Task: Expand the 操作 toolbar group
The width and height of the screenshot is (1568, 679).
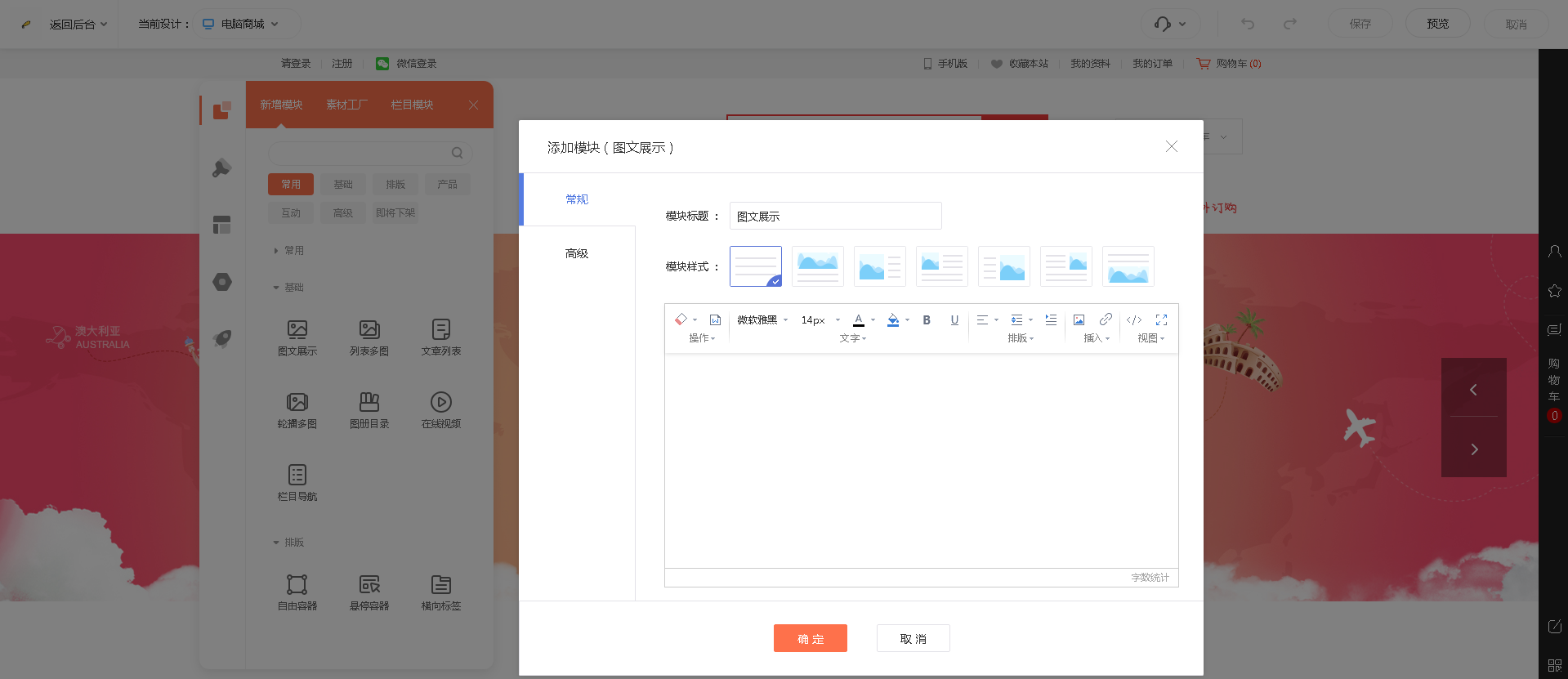Action: pyautogui.click(x=702, y=337)
